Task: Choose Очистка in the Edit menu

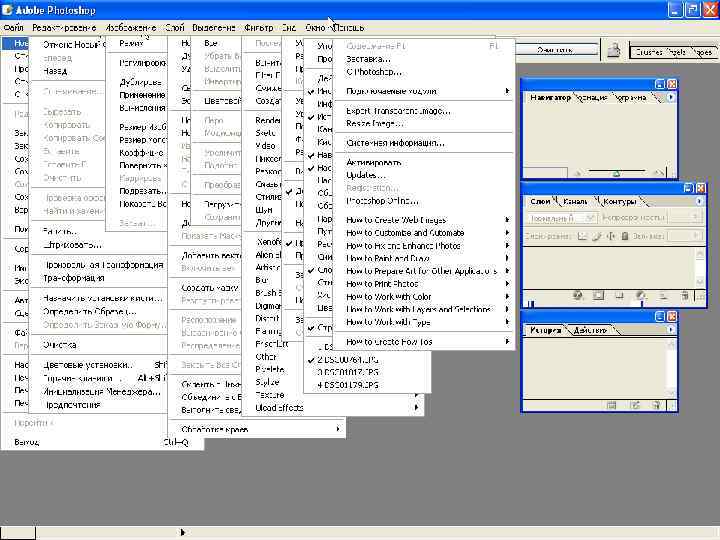Action: 99,345
